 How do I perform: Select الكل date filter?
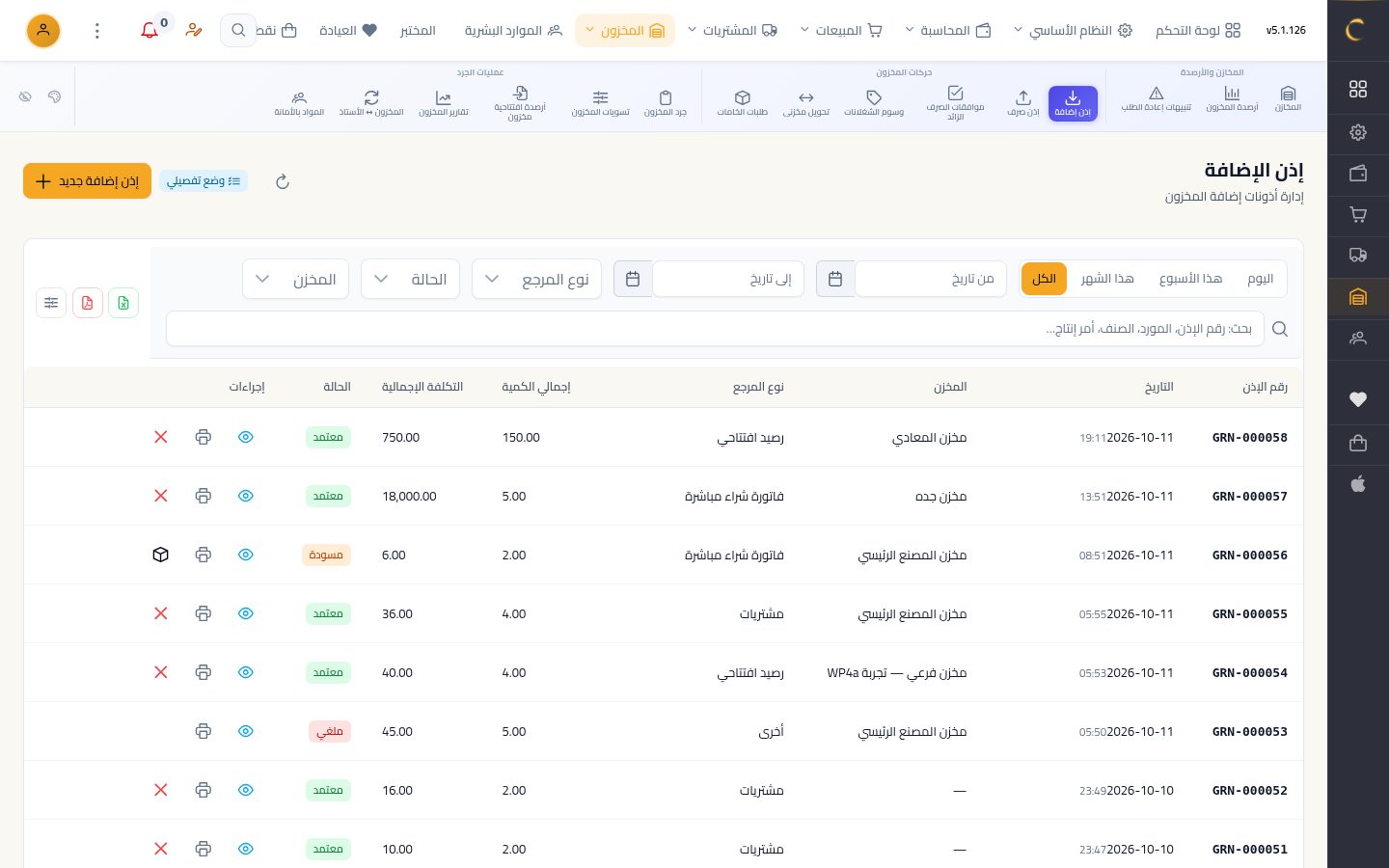(x=1044, y=279)
